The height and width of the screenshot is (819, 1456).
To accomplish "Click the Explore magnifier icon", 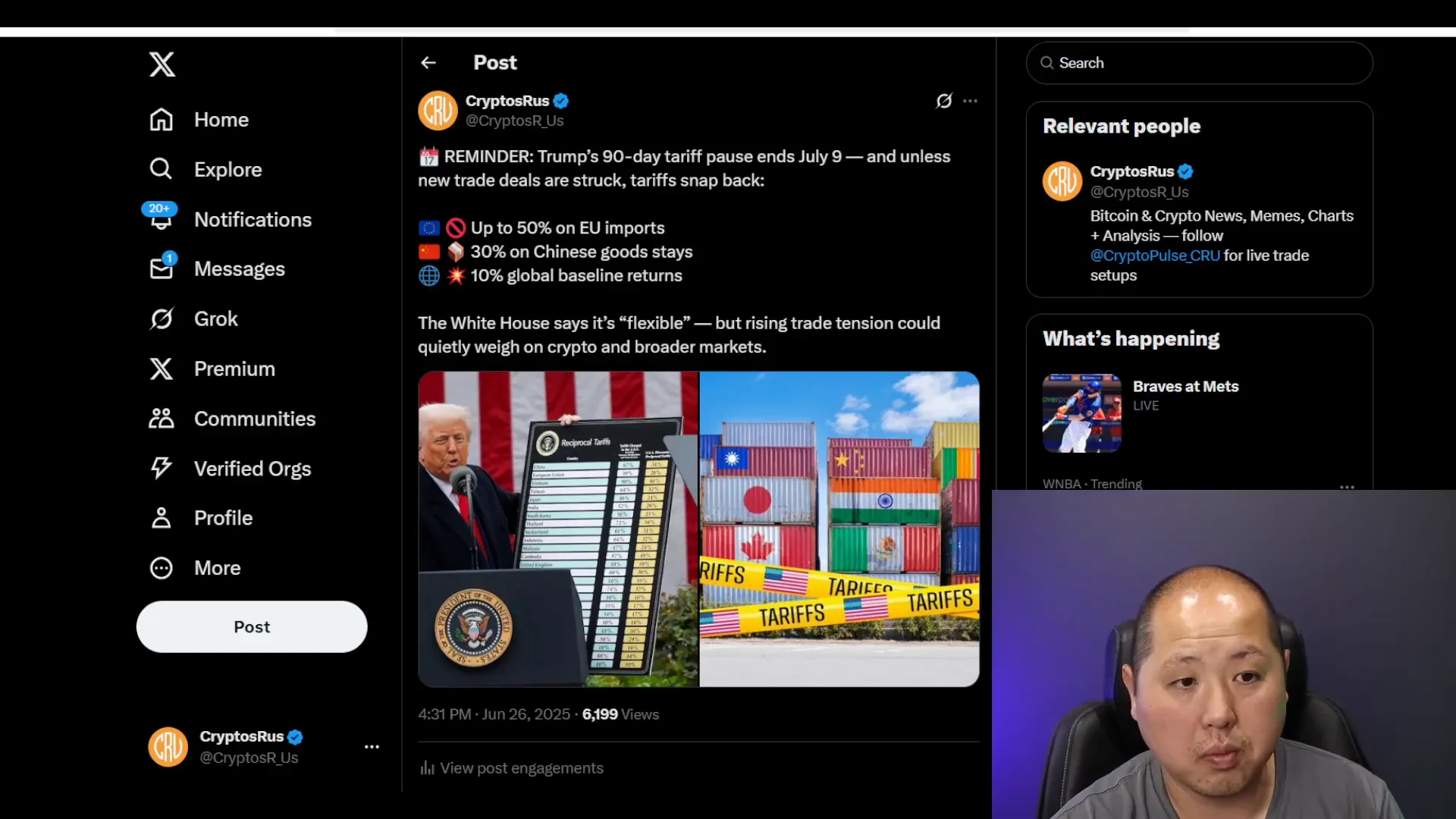I will tap(161, 168).
